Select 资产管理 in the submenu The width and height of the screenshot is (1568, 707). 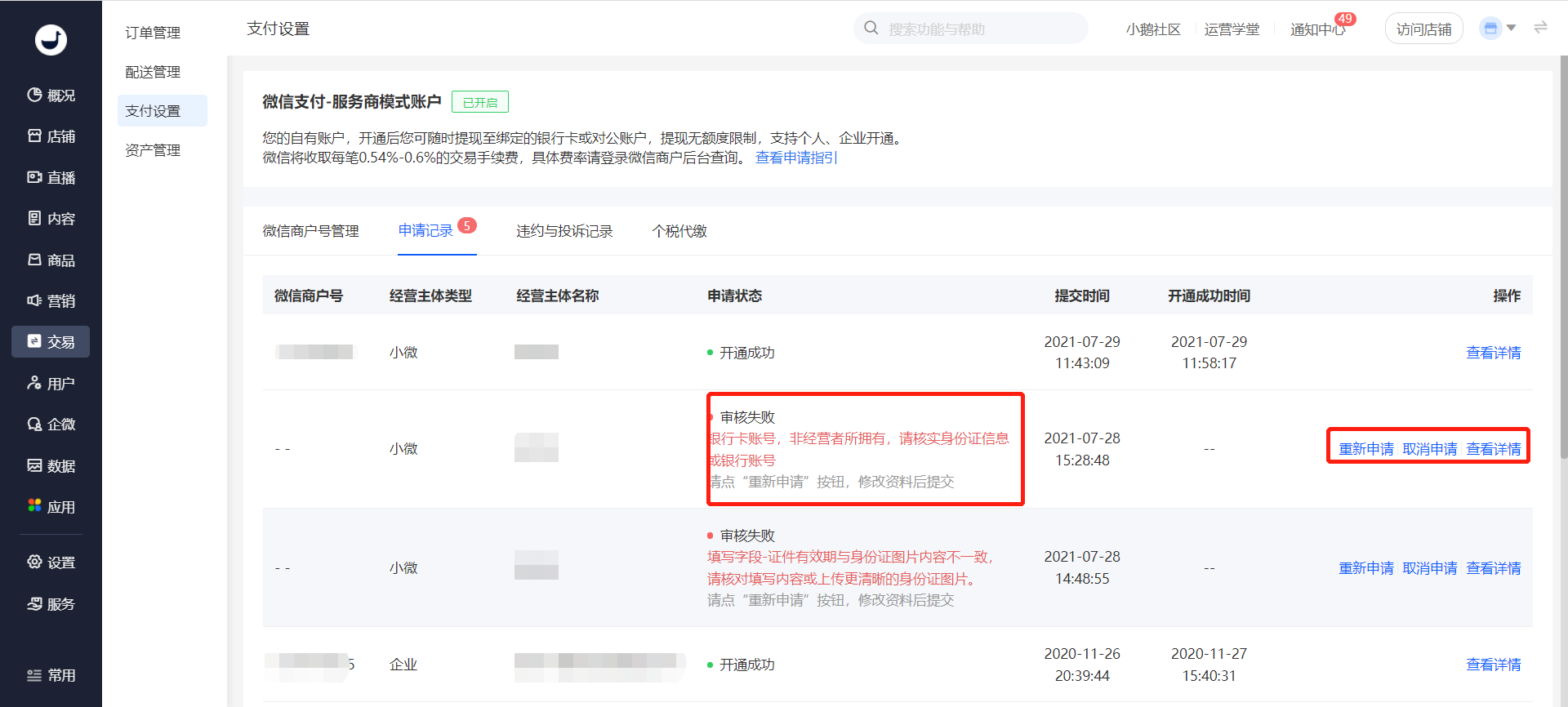(x=153, y=150)
